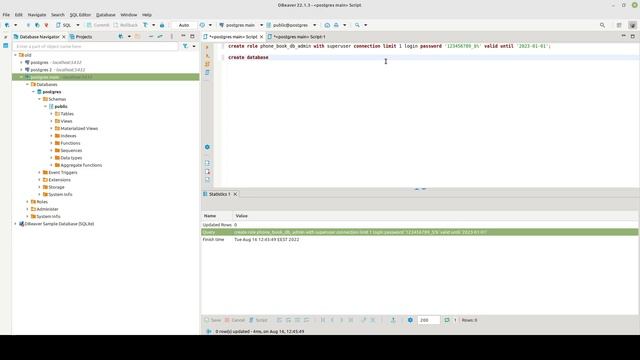Open the Database menu
This screenshot has width=640, height=360.
click(x=106, y=15)
